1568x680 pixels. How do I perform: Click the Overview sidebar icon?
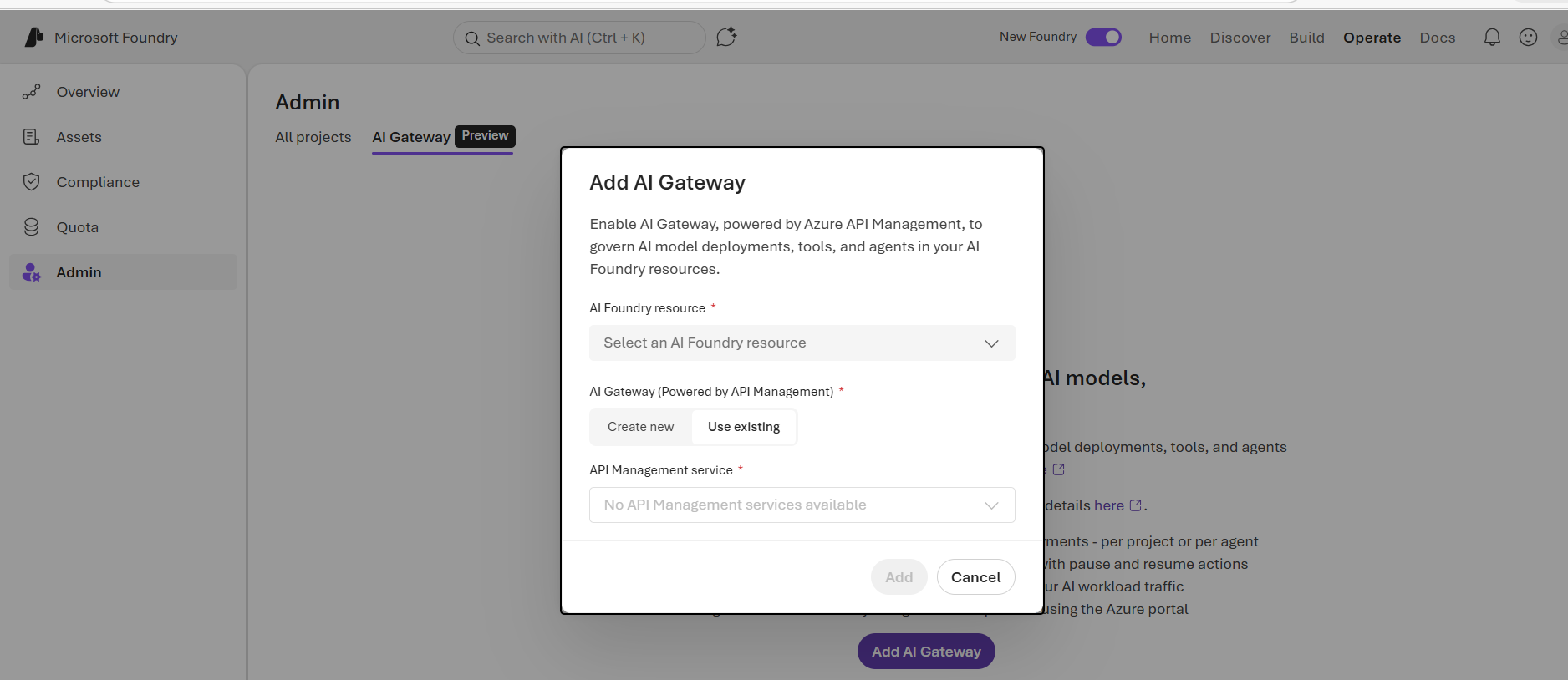coord(32,92)
